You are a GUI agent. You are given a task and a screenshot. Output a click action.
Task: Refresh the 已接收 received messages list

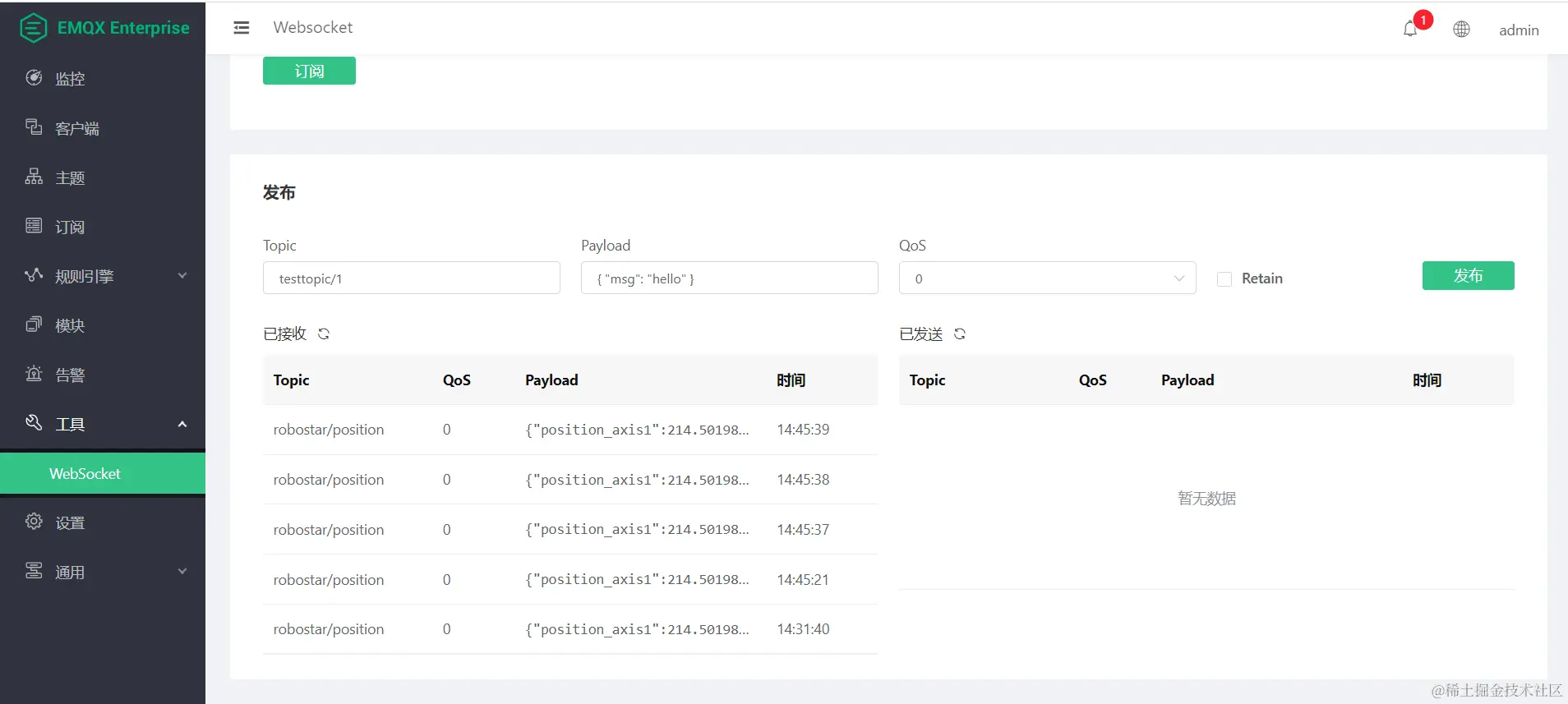click(324, 334)
